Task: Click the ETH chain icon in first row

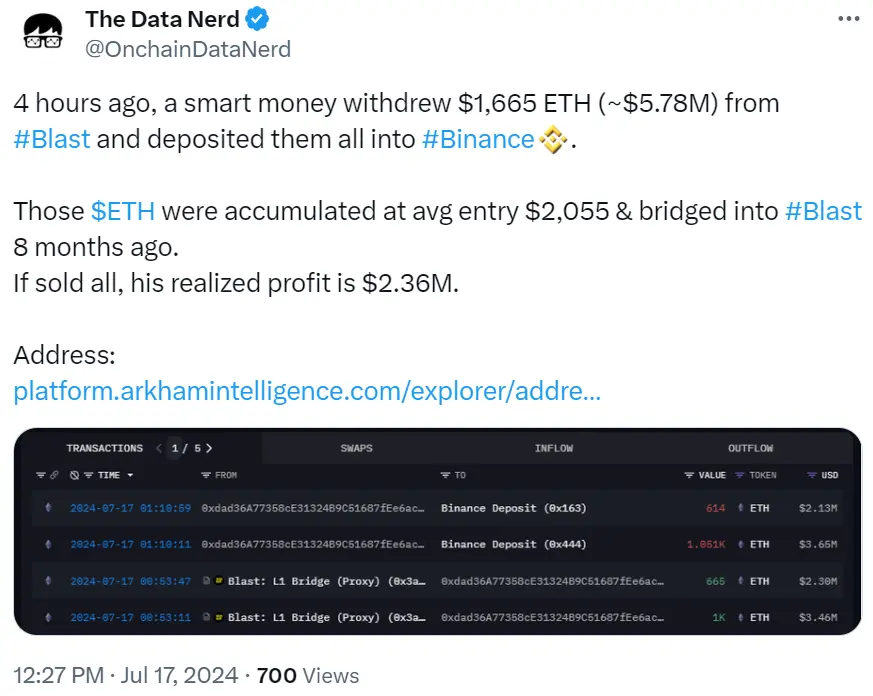Action: [49, 508]
